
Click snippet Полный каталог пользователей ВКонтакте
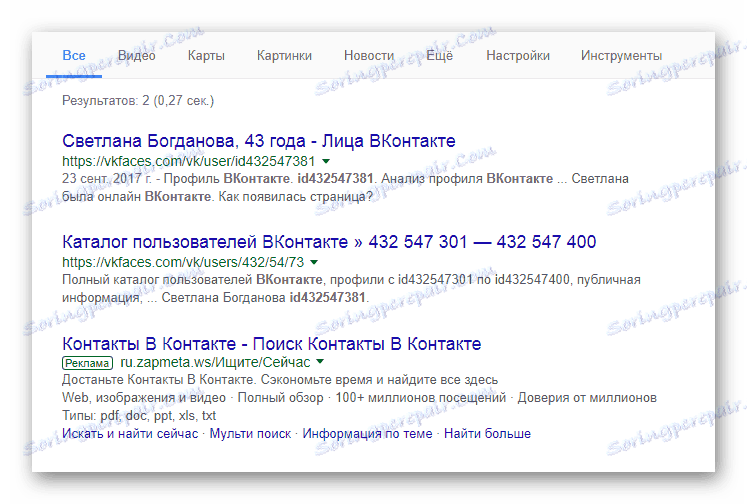192,280
